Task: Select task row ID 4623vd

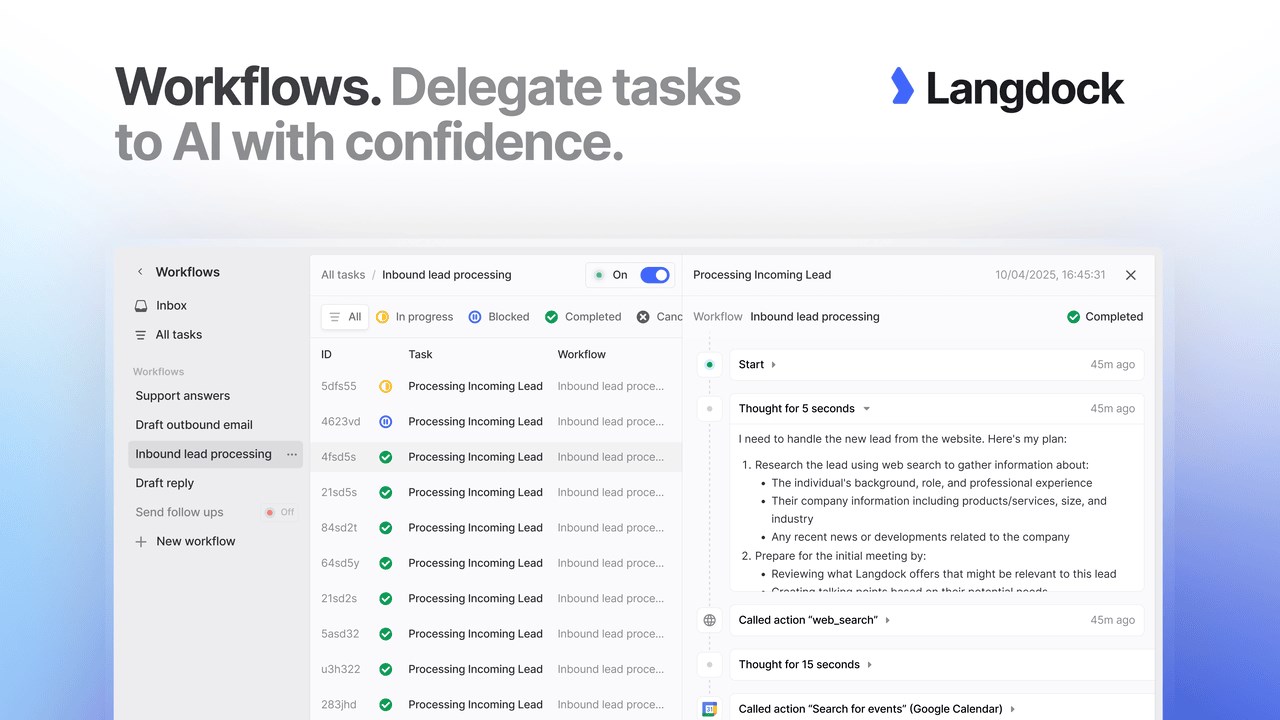Action: pos(496,422)
